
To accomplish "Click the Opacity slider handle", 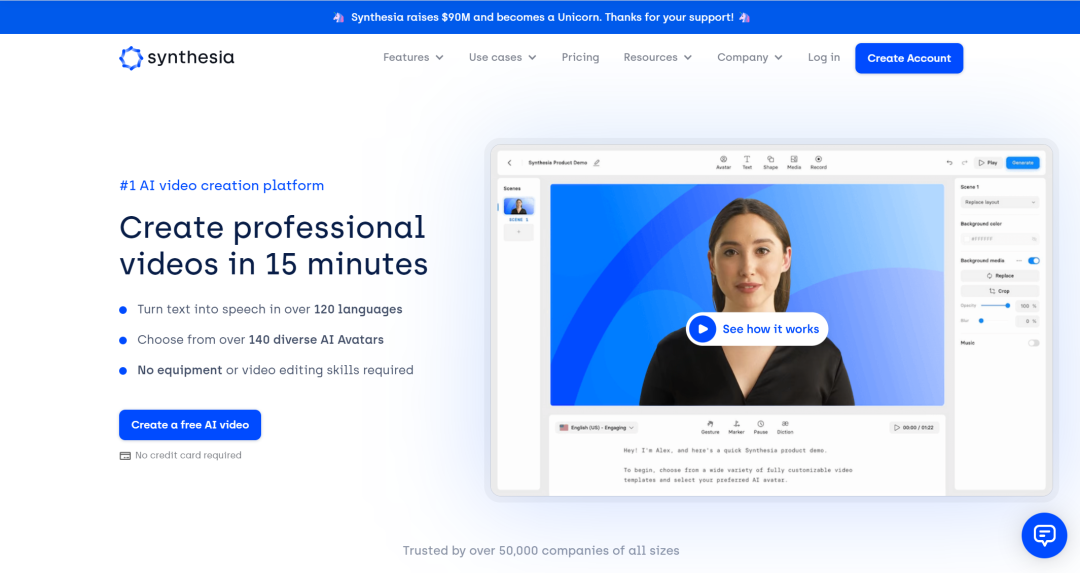I will 1008,306.
